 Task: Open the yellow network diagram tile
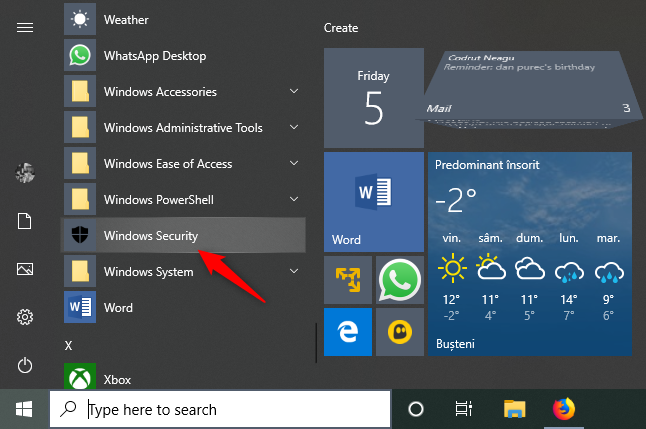[x=348, y=280]
